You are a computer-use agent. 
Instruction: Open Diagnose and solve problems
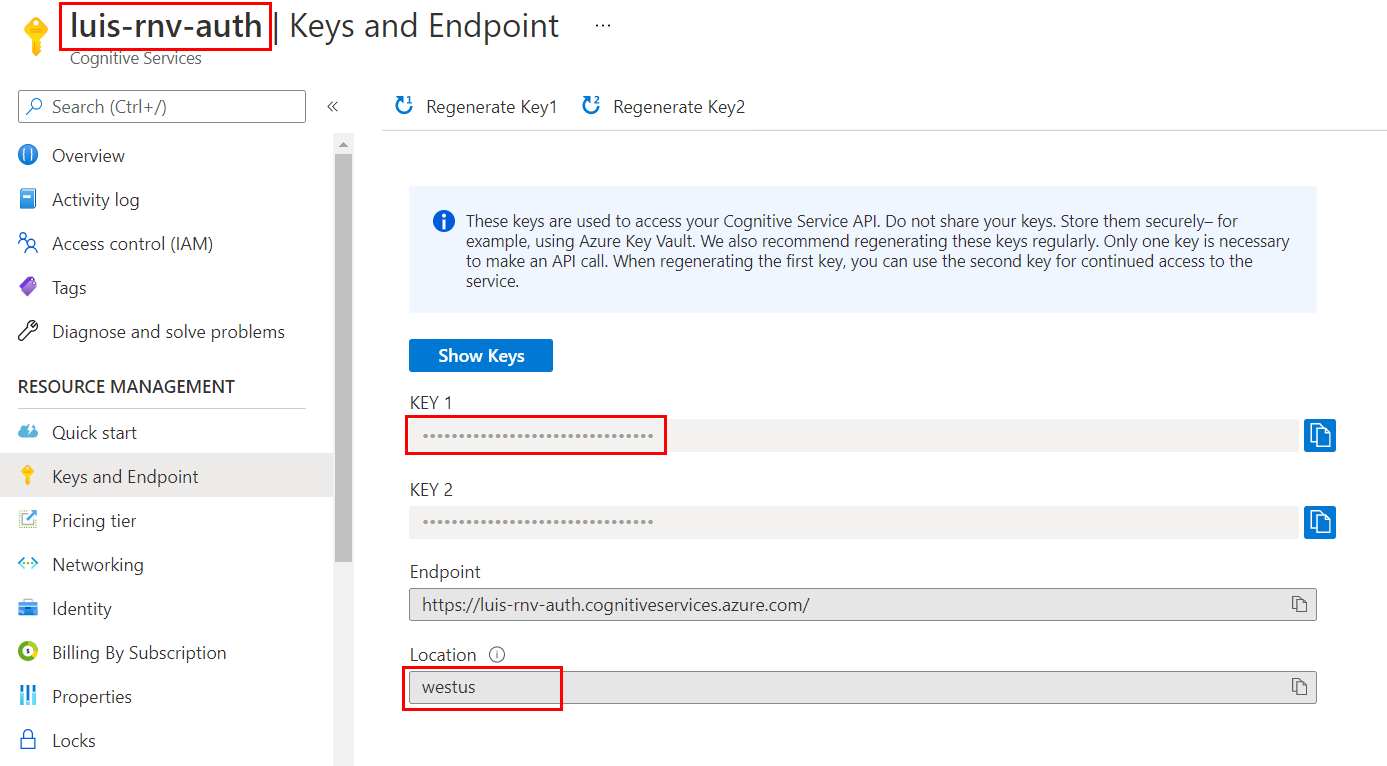pyautogui.click(x=167, y=331)
